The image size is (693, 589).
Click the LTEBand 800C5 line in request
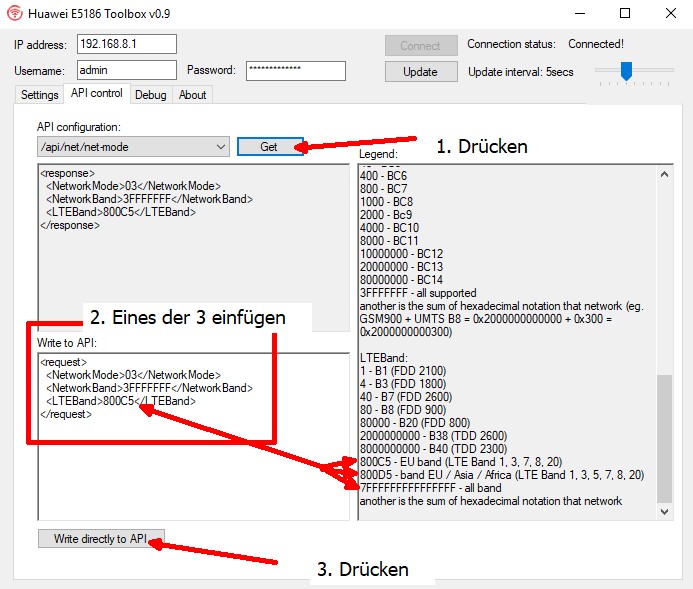coord(121,401)
